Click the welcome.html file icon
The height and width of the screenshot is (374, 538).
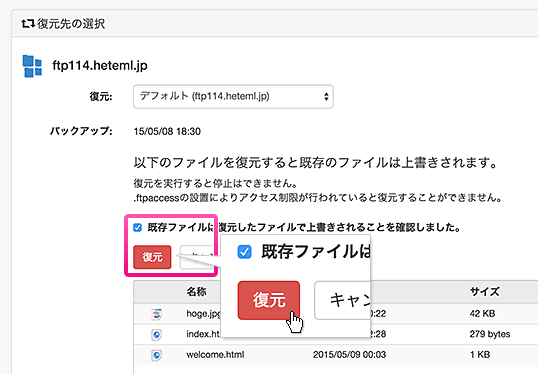coord(156,355)
